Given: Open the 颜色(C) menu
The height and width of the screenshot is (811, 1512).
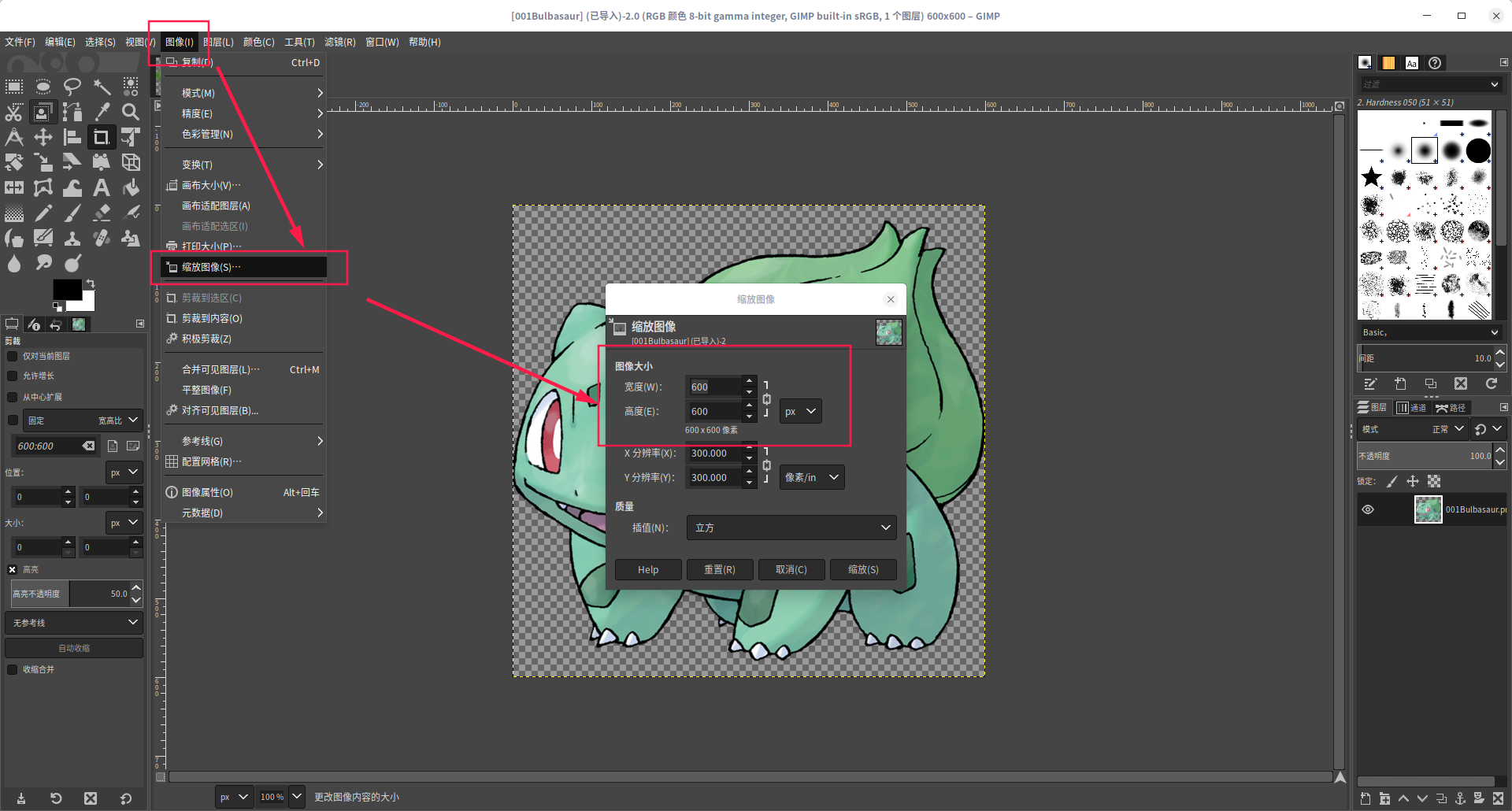Looking at the screenshot, I should coord(258,42).
